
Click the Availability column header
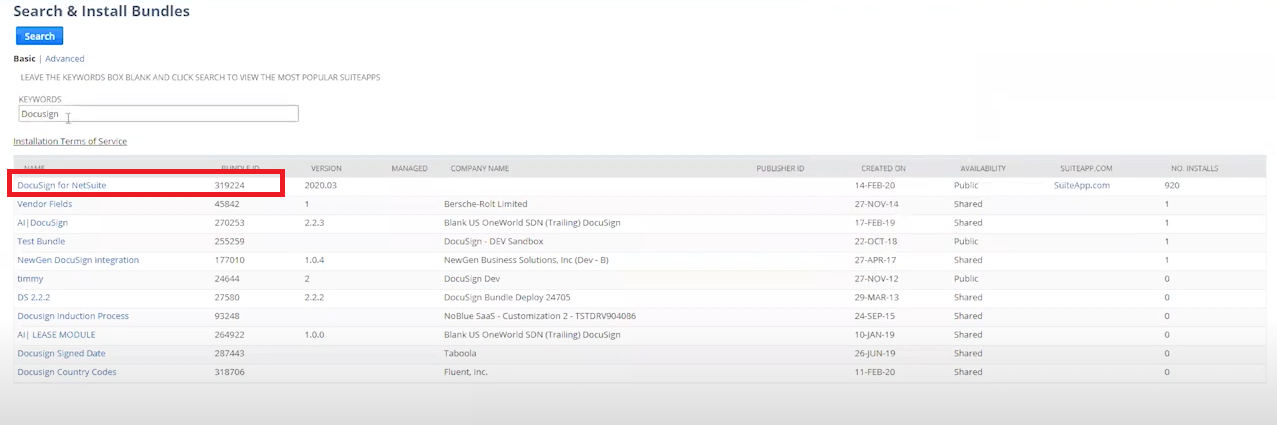pyautogui.click(x=983, y=168)
